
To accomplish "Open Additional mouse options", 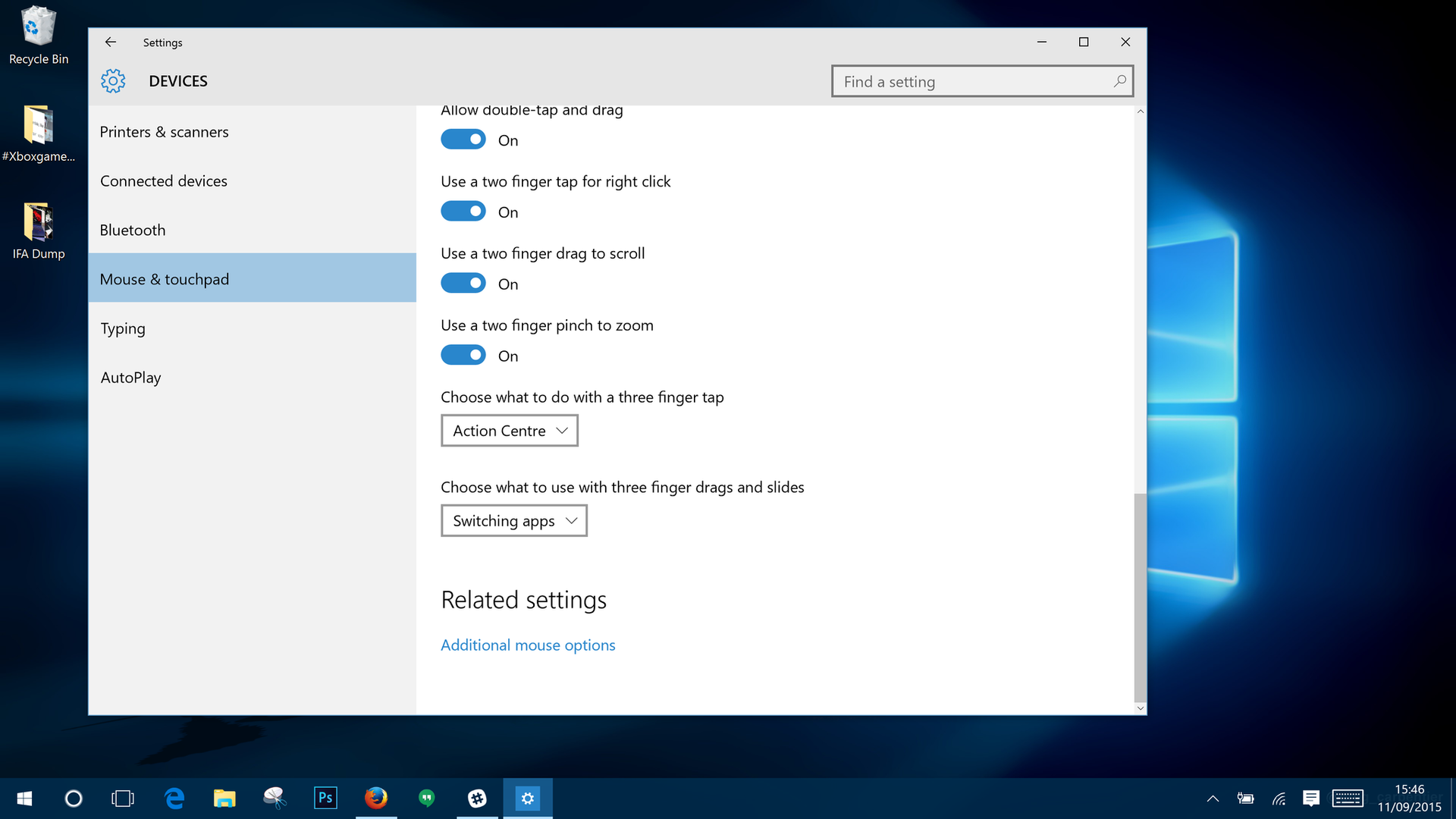I will [x=528, y=645].
